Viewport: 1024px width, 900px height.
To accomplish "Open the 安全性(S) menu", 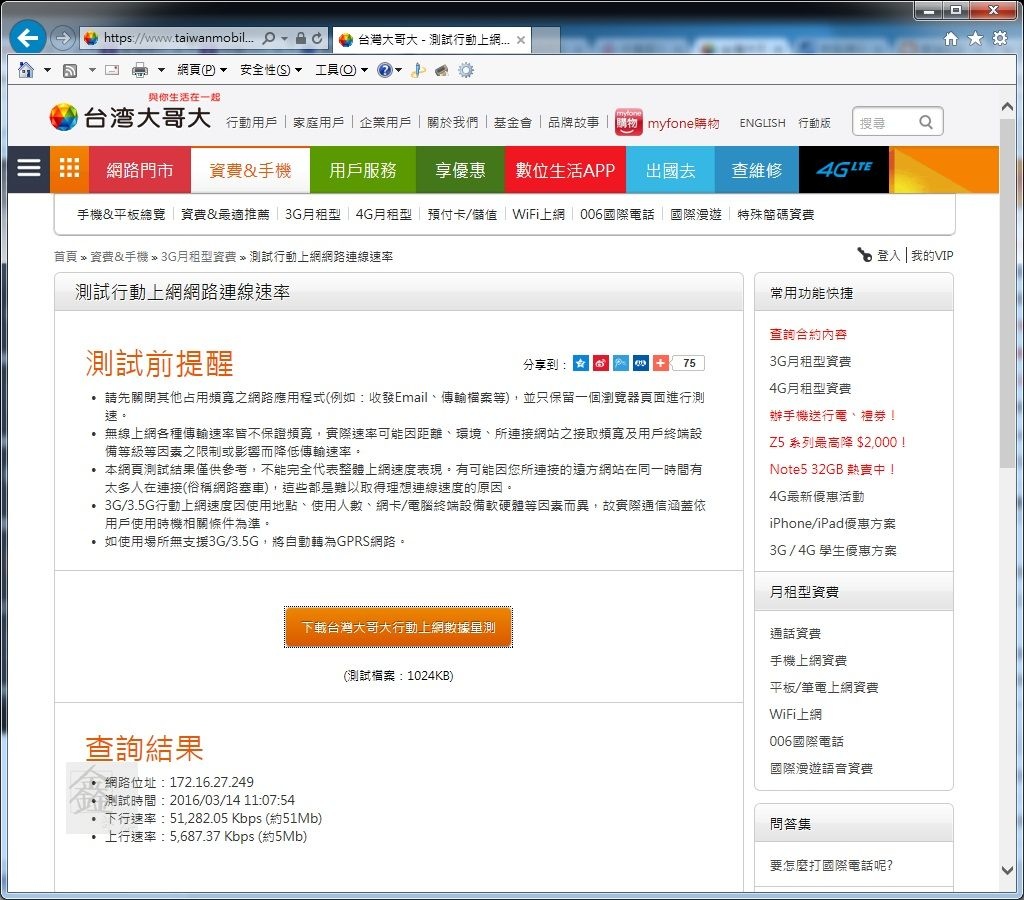I will [271, 70].
